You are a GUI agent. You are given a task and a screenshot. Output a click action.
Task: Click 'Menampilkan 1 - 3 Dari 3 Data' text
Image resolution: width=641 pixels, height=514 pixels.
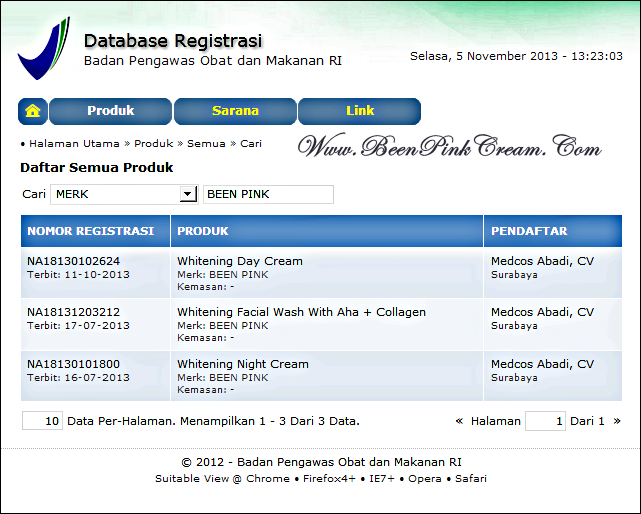(x=270, y=421)
